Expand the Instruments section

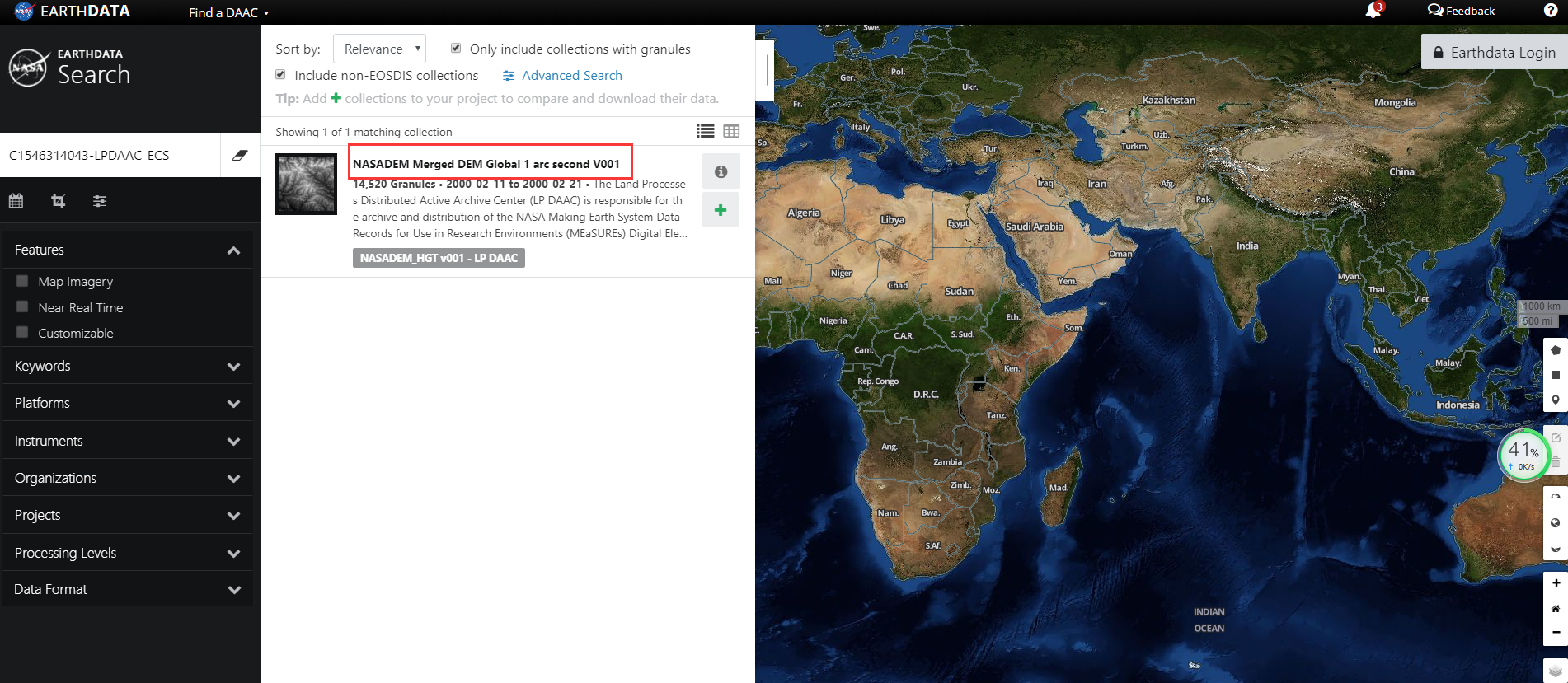[128, 441]
